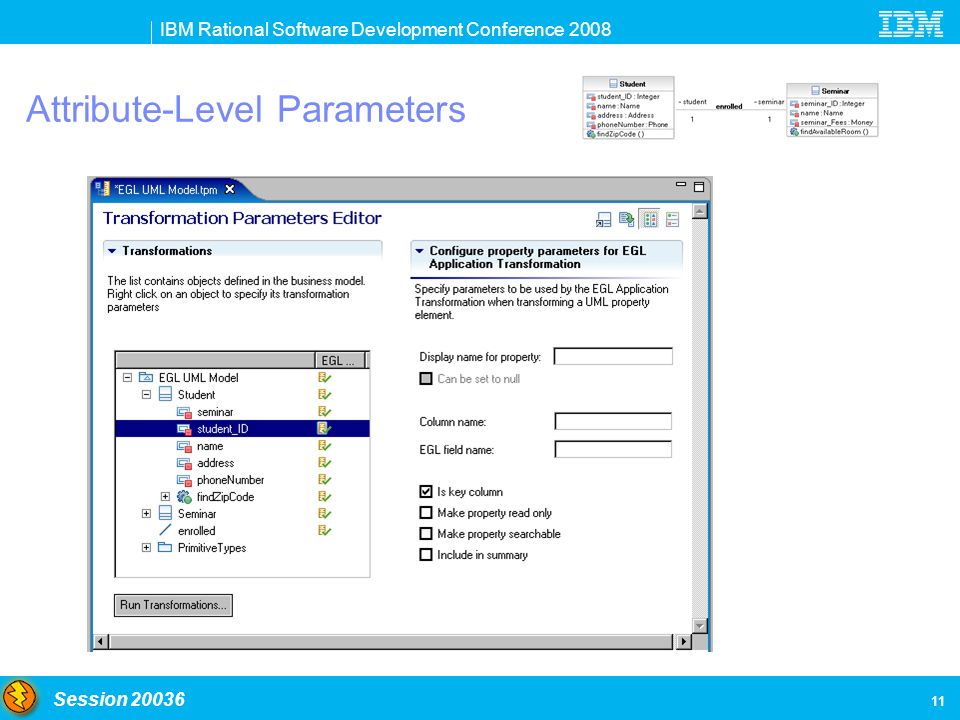Check Make property searchable
Image resolution: width=960 pixels, height=720 pixels.
[x=426, y=533]
